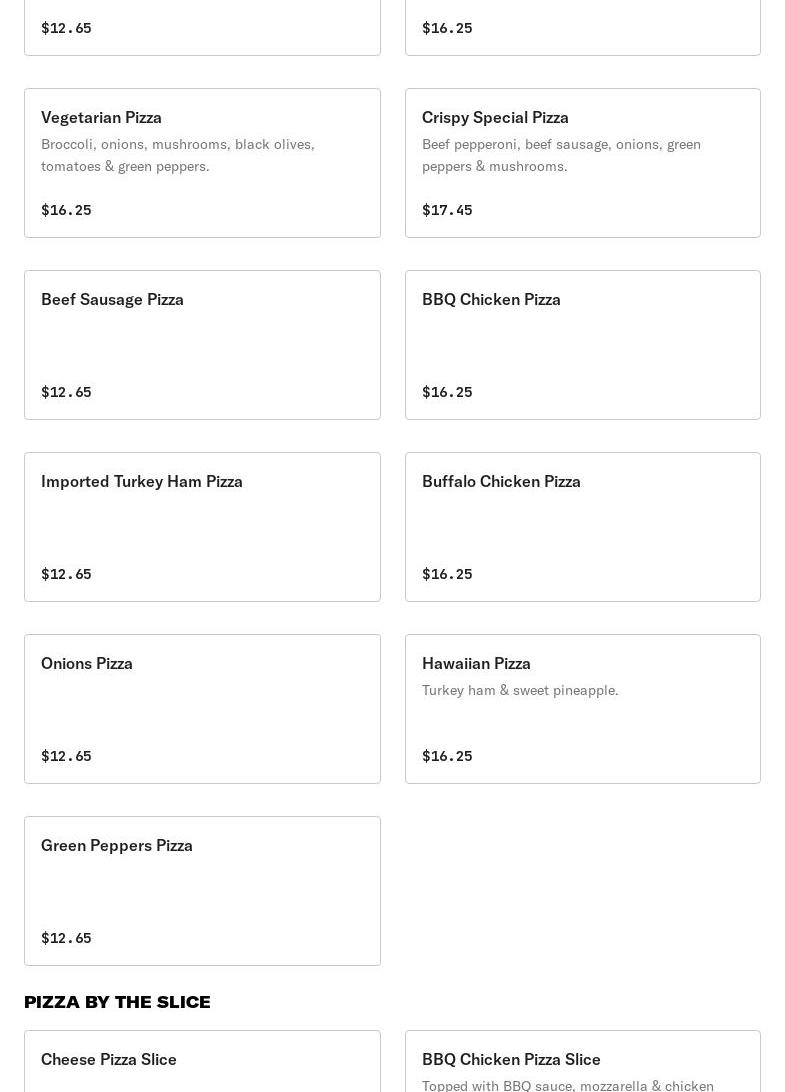Click the Vegetarian Pizza broccoli ingredients description
The height and width of the screenshot is (1092, 785).
tap(178, 155)
